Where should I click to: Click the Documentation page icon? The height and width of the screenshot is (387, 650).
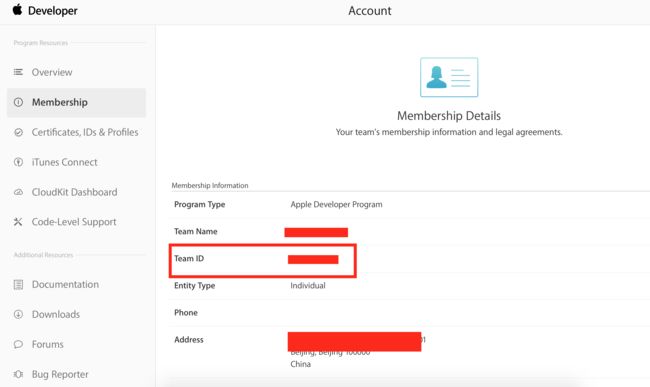pyautogui.click(x=18, y=285)
